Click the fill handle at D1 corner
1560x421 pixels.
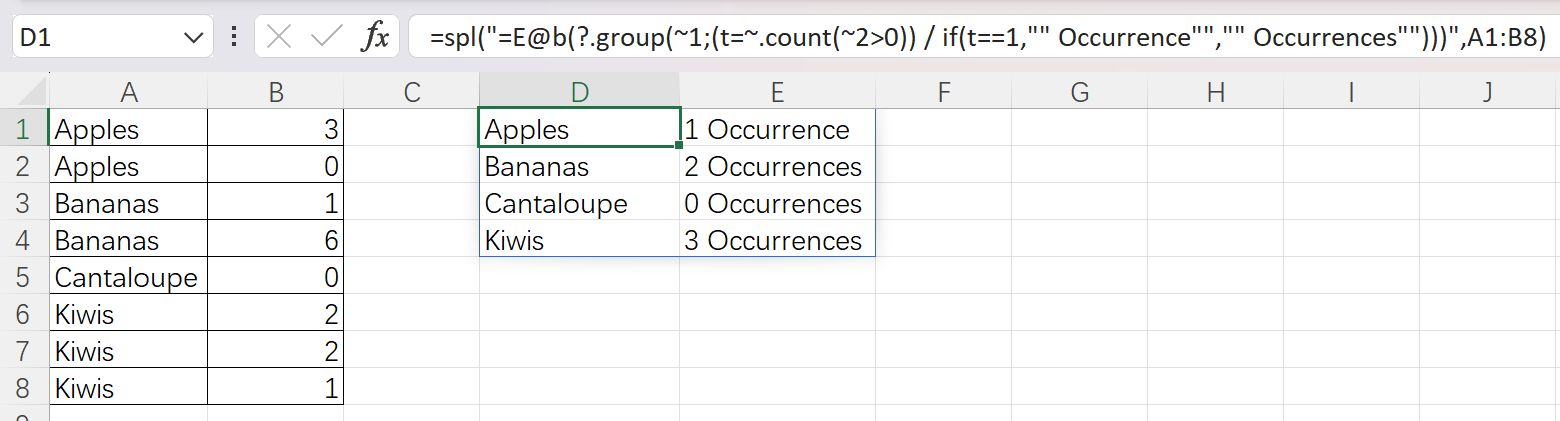(x=679, y=146)
